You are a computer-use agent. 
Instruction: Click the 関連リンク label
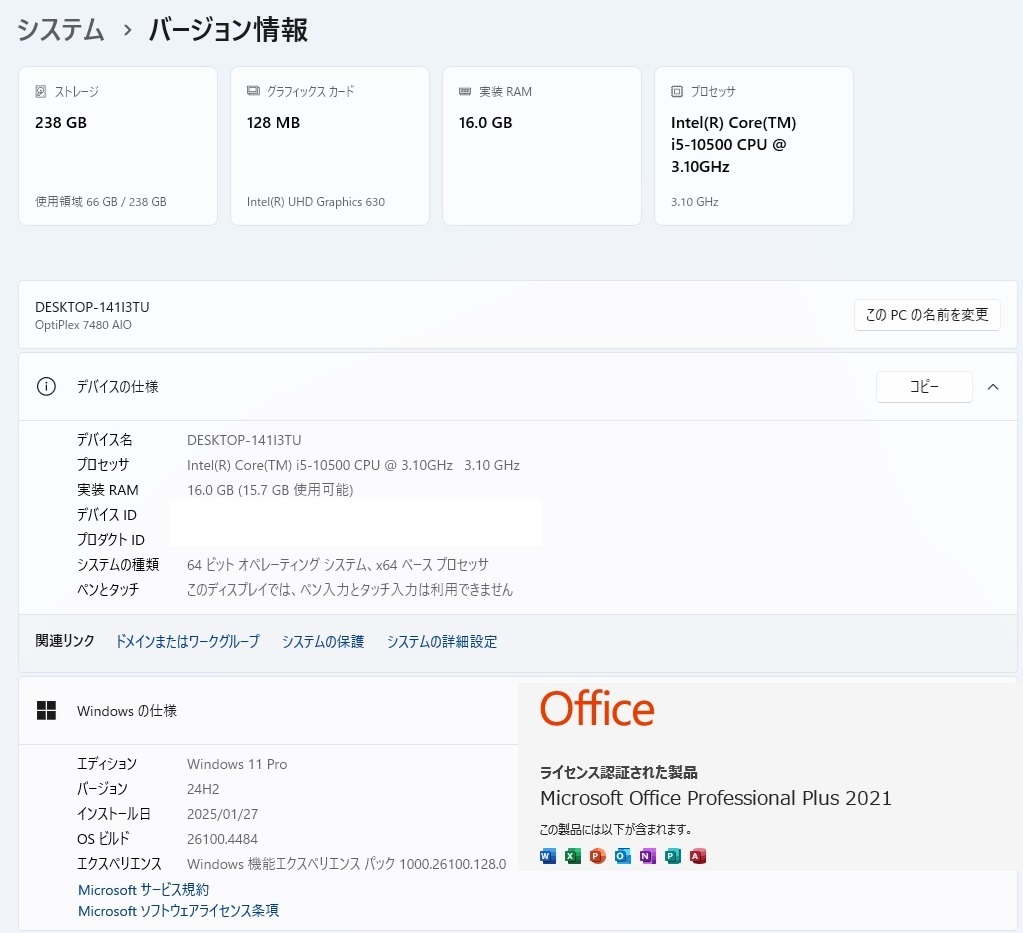pos(65,641)
